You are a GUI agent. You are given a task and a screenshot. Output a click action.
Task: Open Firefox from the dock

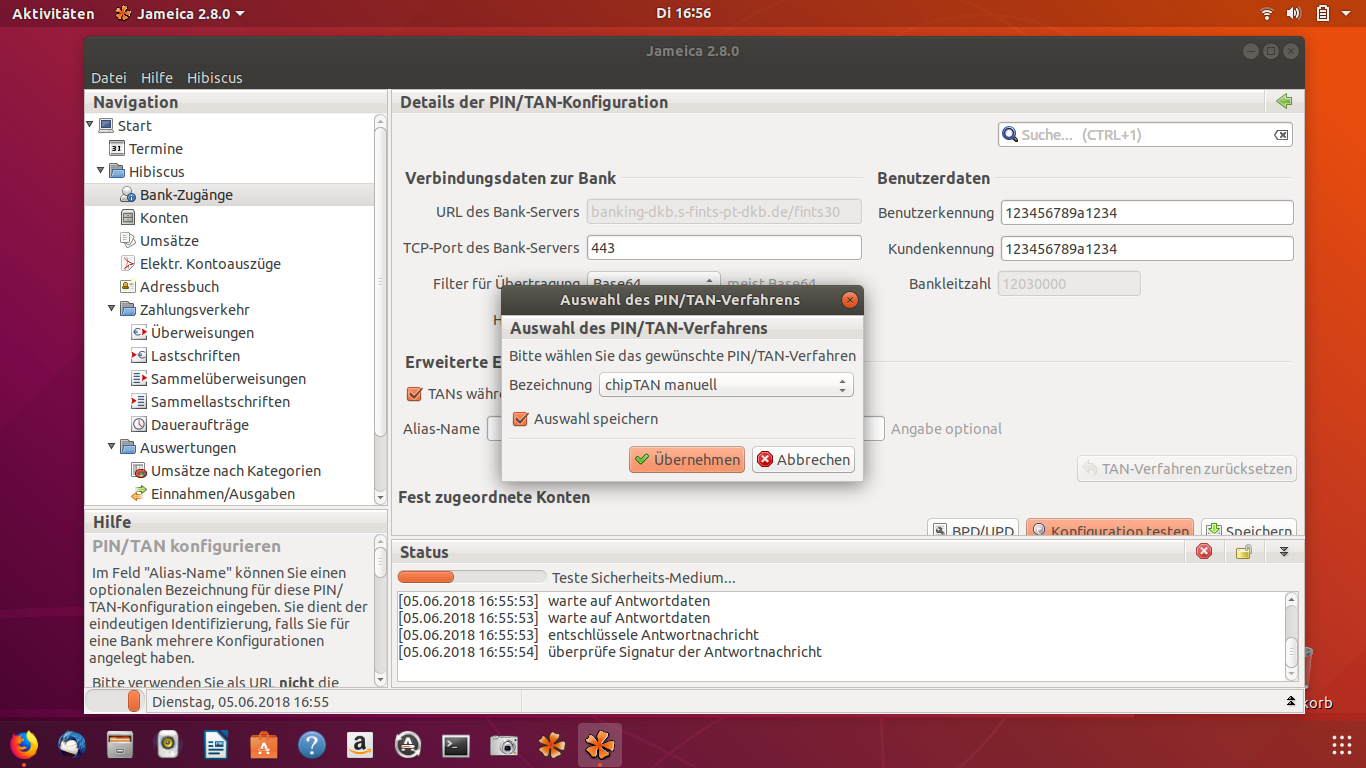(22, 745)
